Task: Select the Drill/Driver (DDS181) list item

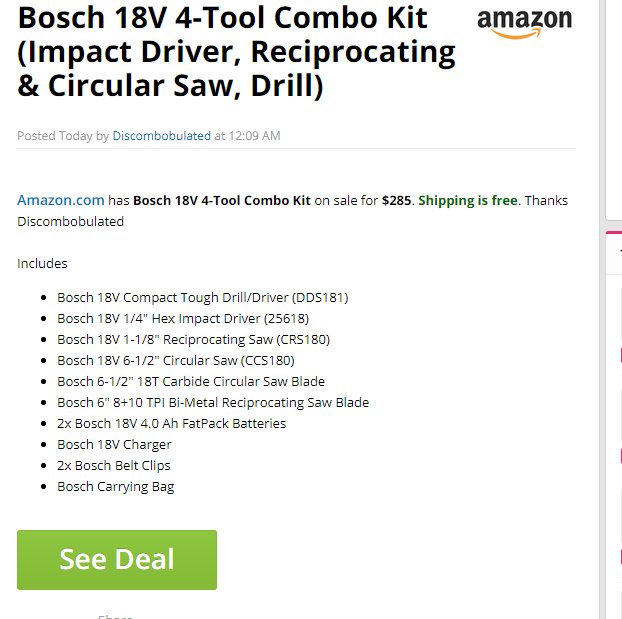Action: [x=203, y=297]
